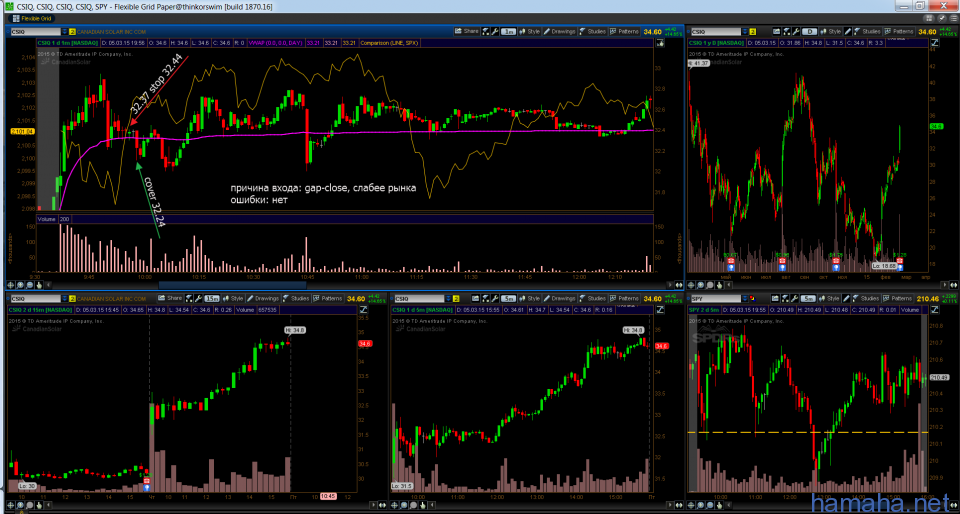Select pan hand tool under SPY chart
Screen dimensions: 960x514
[719, 505]
